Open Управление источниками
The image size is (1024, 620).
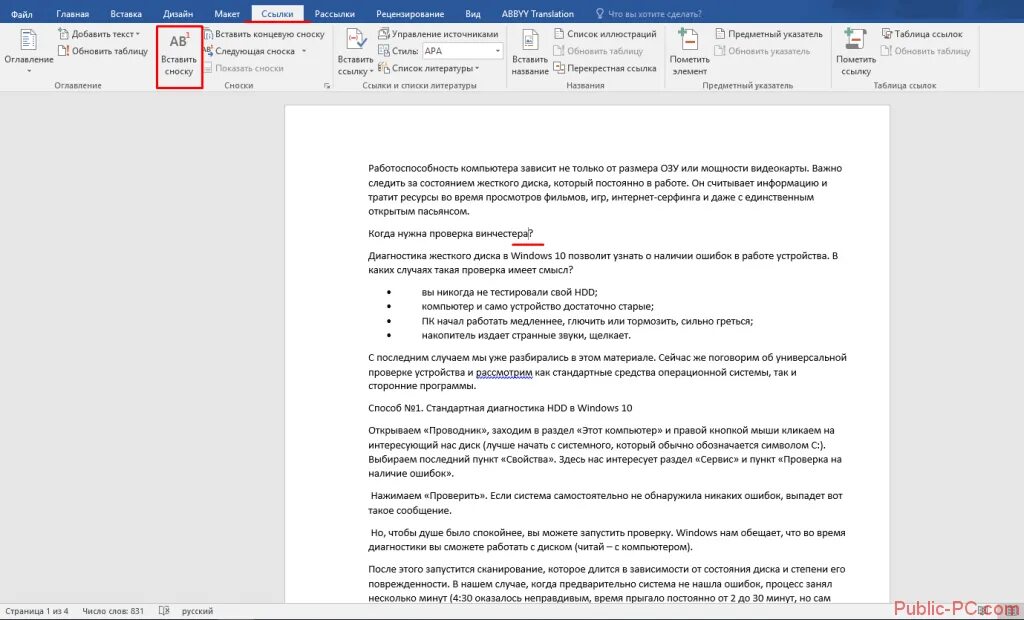tap(438, 34)
